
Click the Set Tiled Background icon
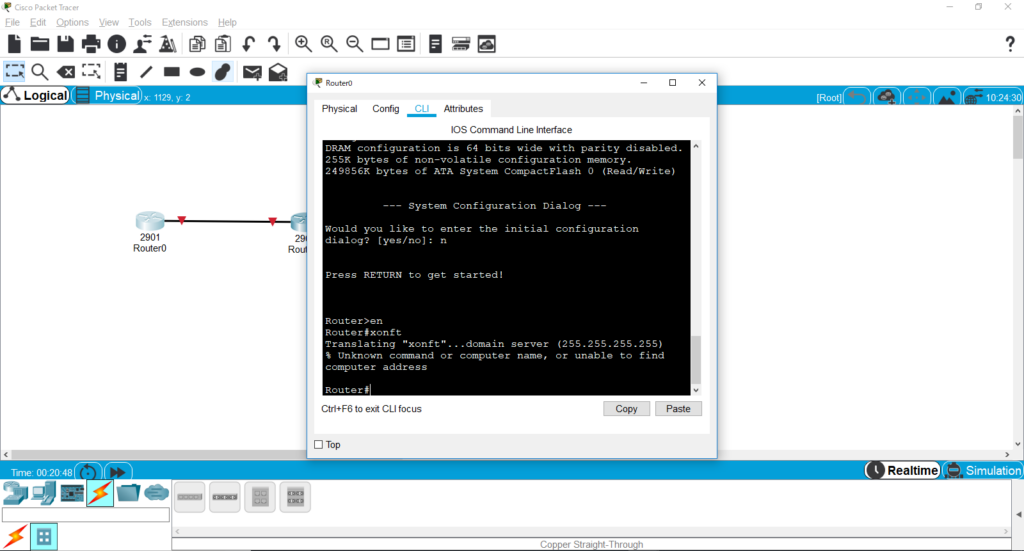pos(946,97)
